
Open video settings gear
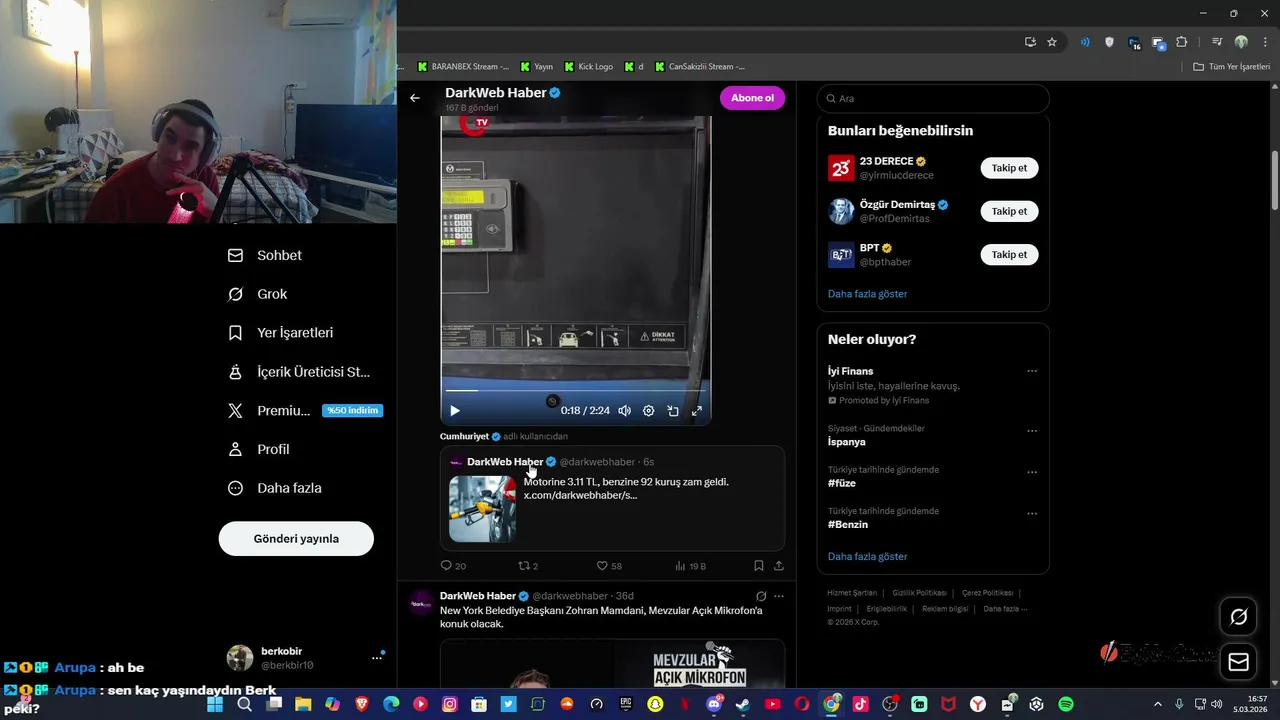[x=649, y=411]
